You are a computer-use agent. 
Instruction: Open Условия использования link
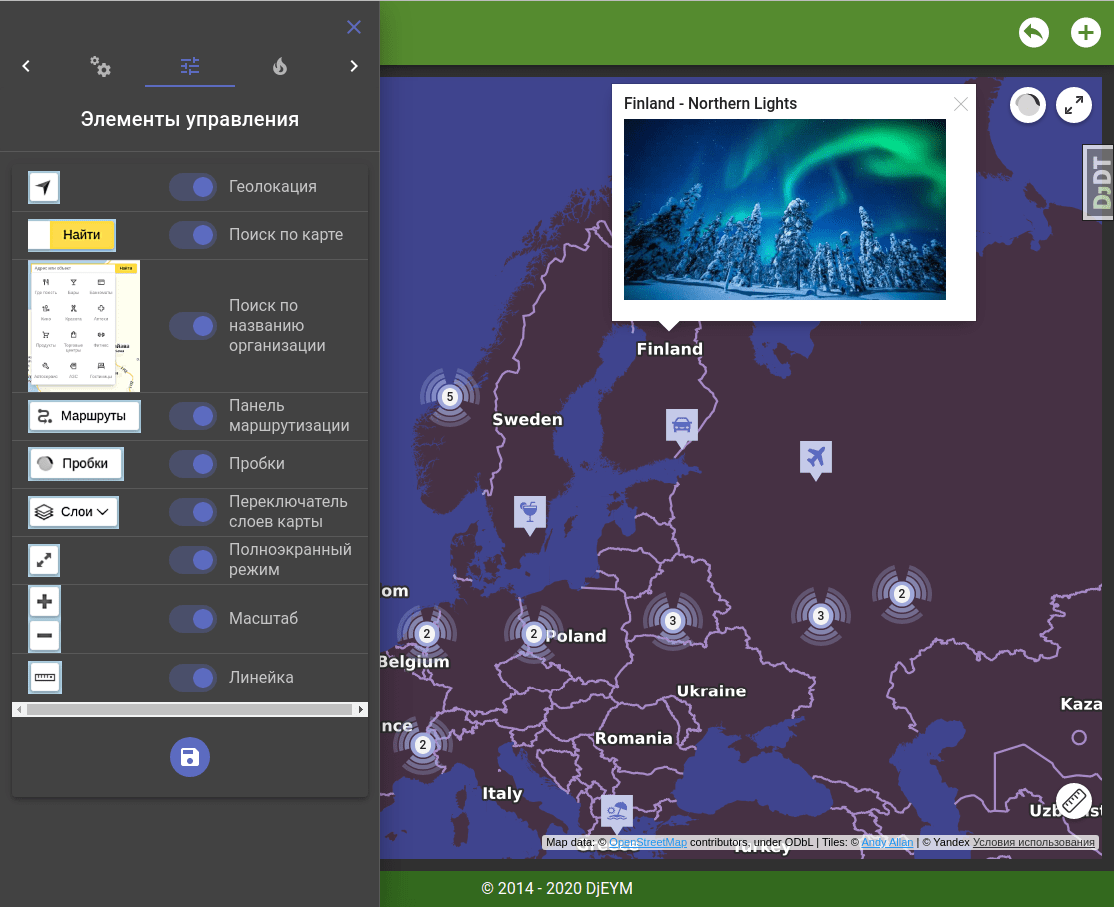tap(1034, 842)
